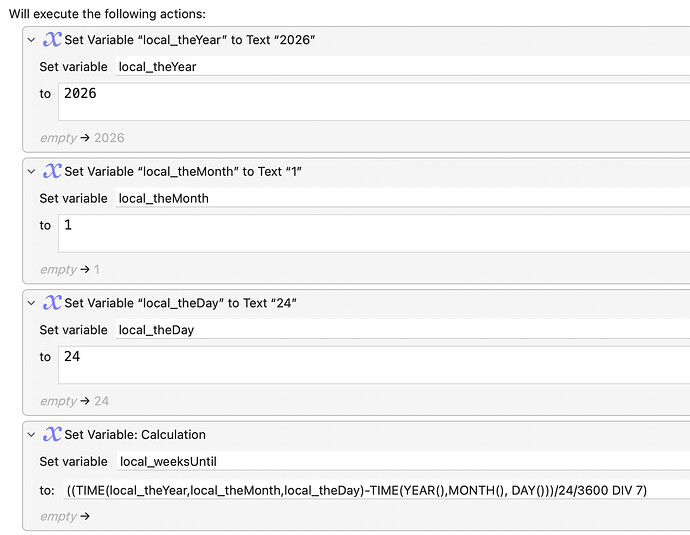Click the variable icon of the local_theMonth action

tap(52, 171)
